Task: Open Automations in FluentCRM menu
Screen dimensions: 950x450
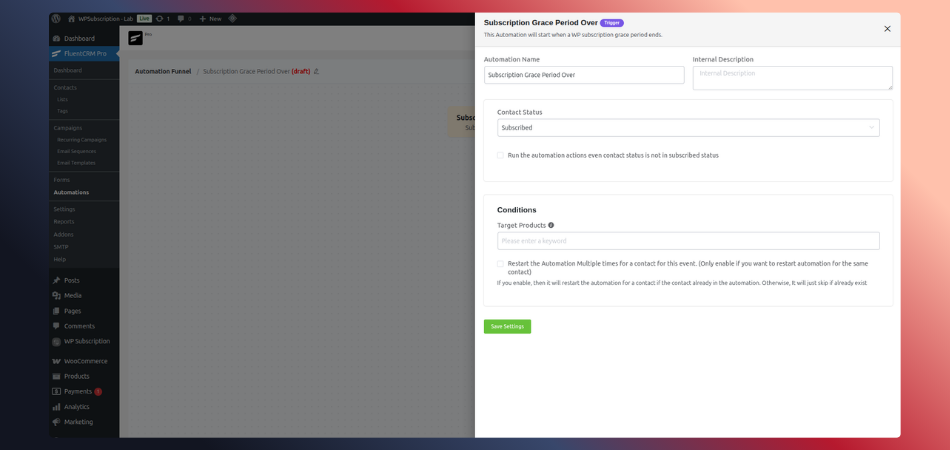Action: click(x=71, y=193)
